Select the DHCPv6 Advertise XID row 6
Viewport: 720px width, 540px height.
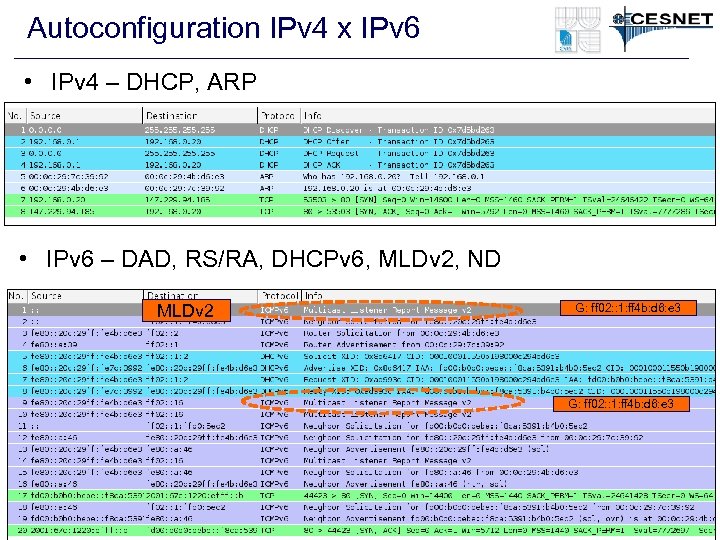tap(361, 368)
